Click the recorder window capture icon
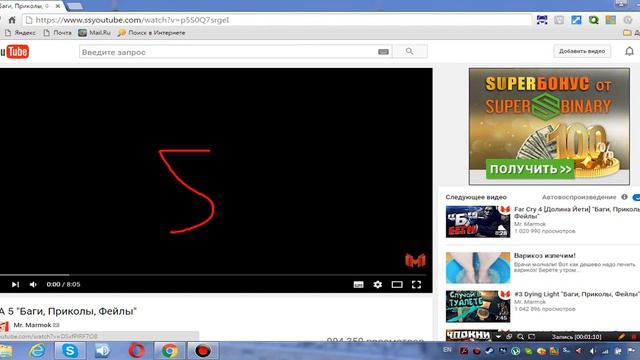The height and width of the screenshot is (360, 640). tap(531, 337)
